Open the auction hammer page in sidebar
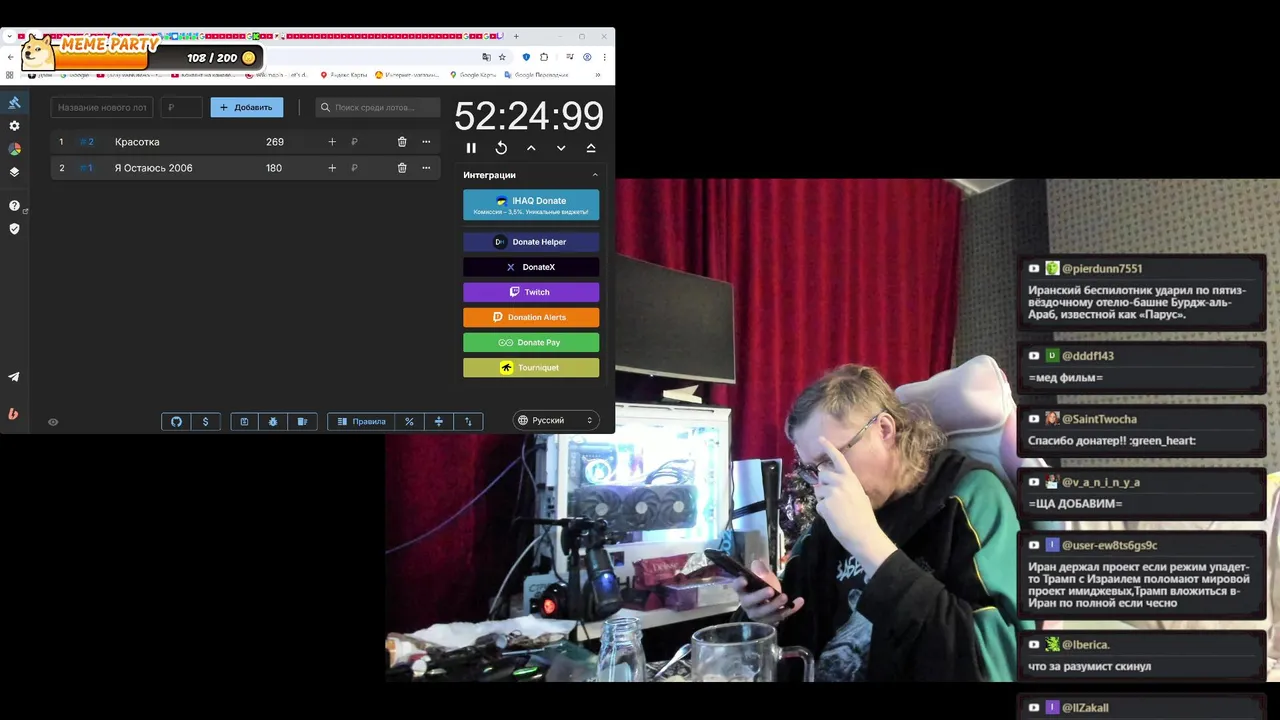The width and height of the screenshot is (1280, 720). 14,103
